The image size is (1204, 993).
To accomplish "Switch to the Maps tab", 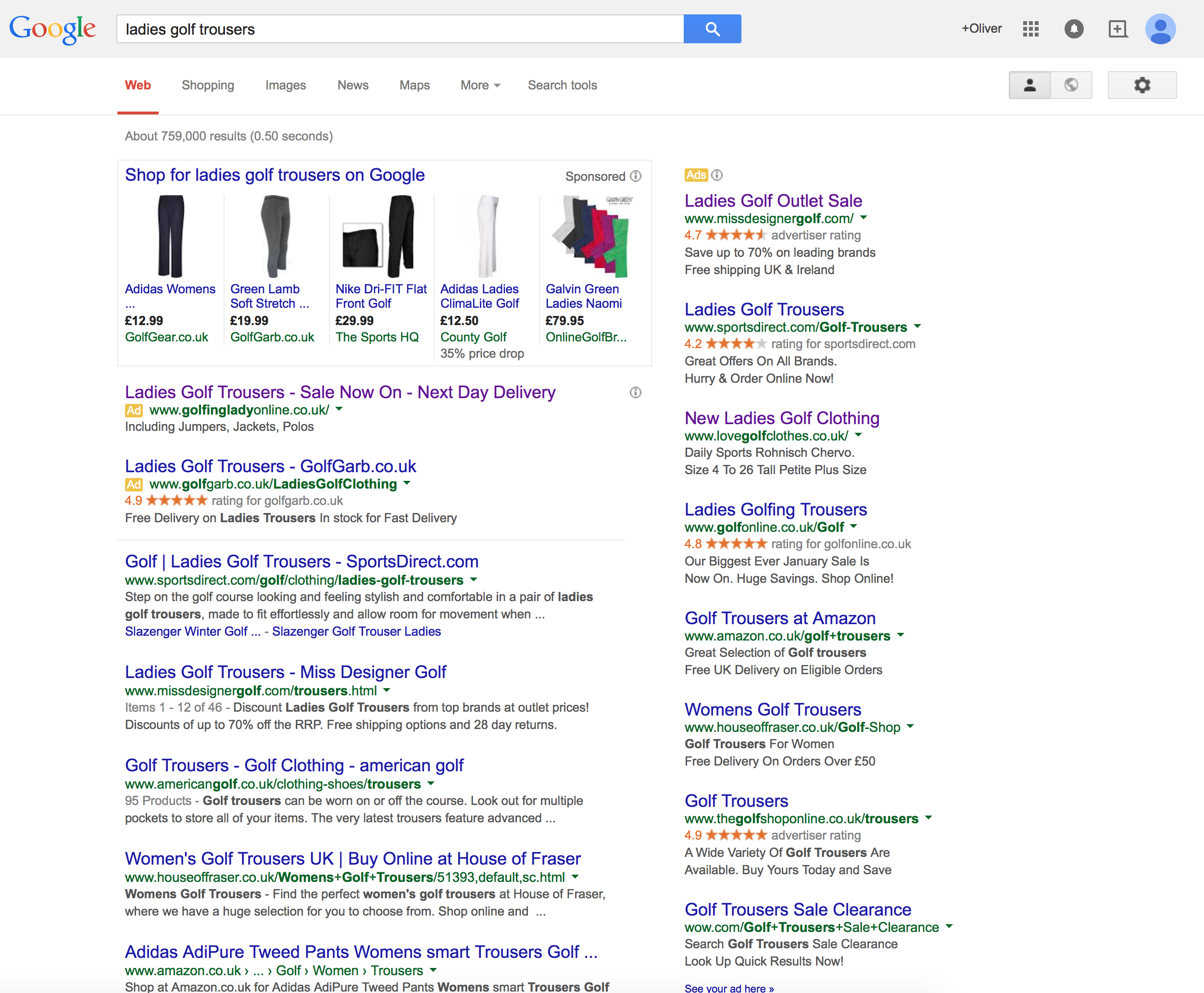I will 414,85.
